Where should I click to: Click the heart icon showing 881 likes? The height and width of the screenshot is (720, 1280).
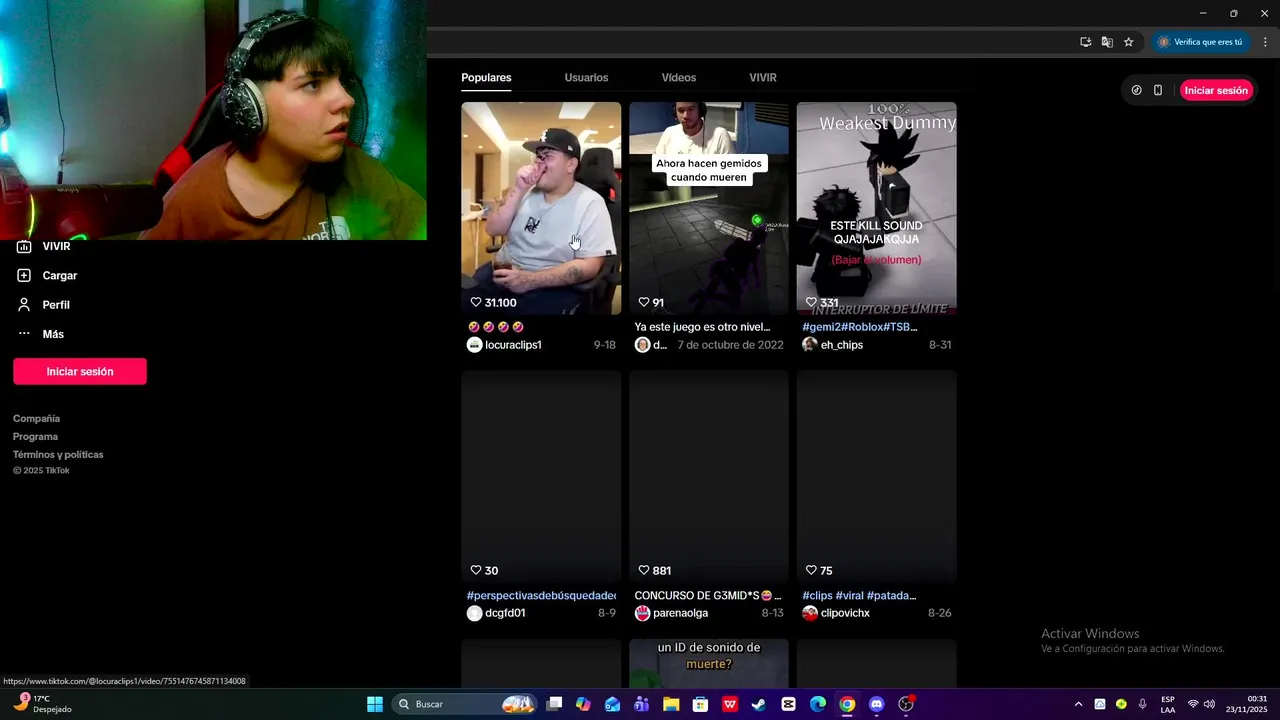[x=644, y=570]
